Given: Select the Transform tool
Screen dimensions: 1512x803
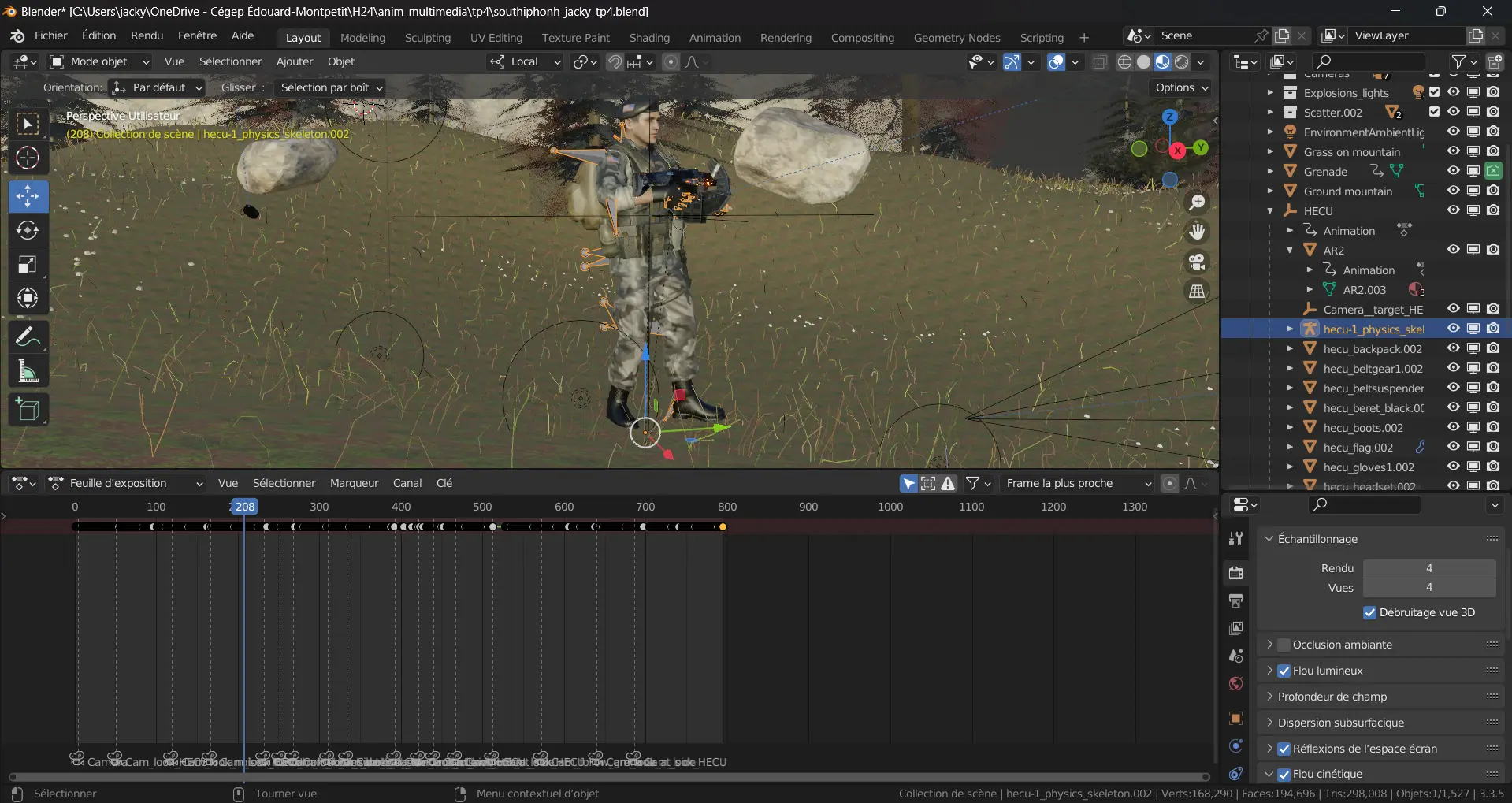Looking at the screenshot, I should [x=28, y=298].
